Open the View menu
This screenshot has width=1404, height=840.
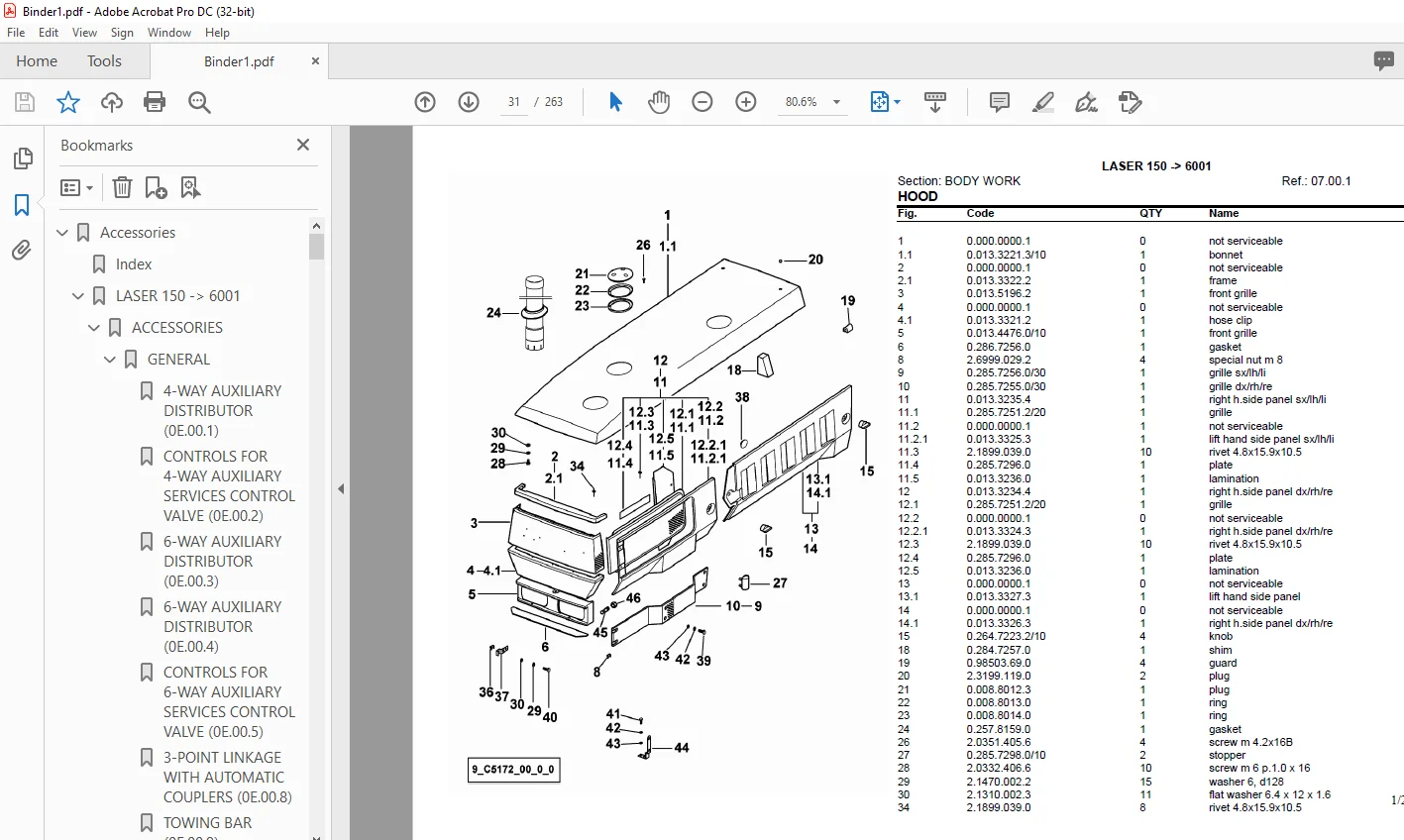click(84, 33)
